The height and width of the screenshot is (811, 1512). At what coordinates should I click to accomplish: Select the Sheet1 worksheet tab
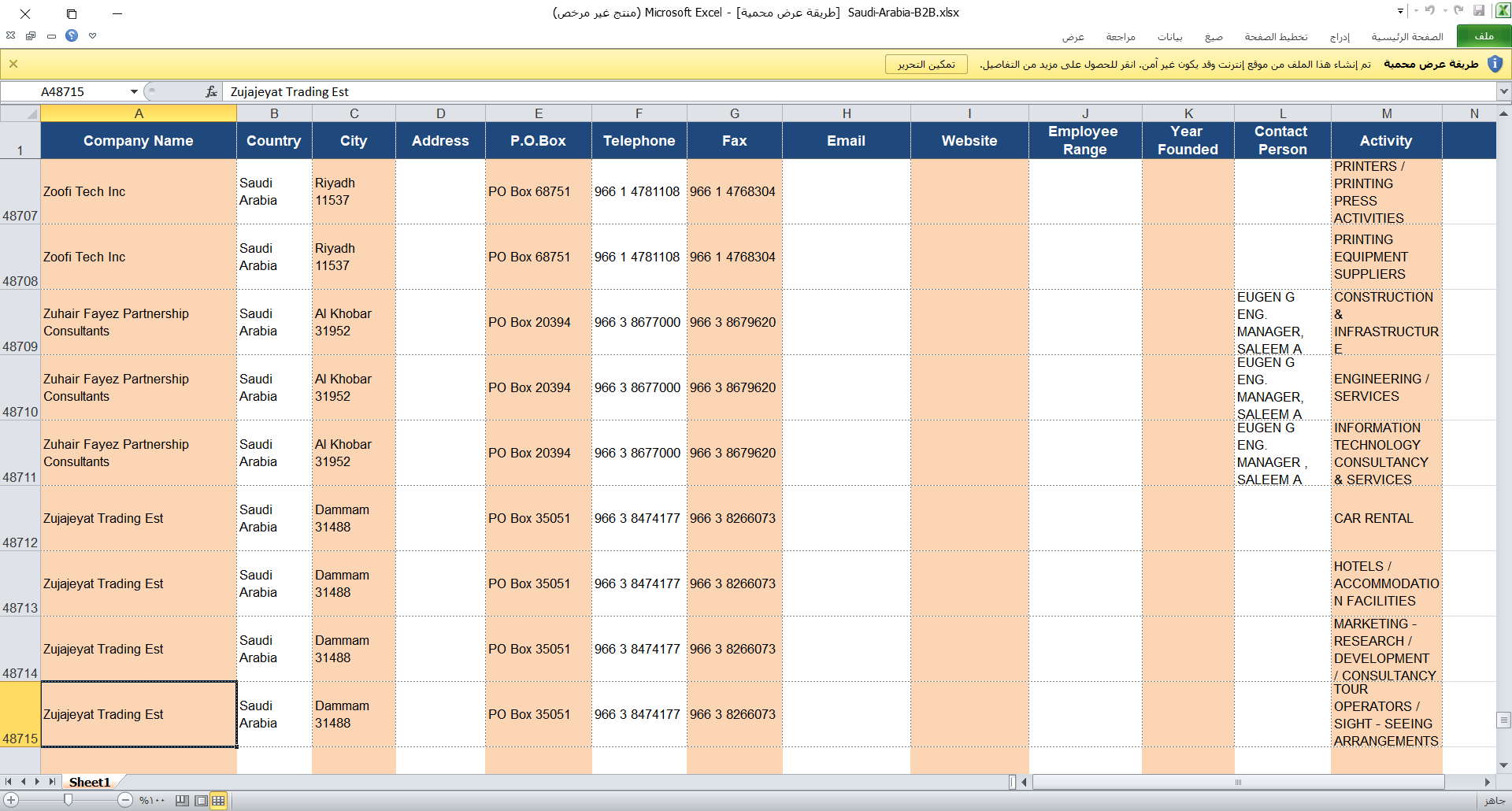pyautogui.click(x=89, y=782)
